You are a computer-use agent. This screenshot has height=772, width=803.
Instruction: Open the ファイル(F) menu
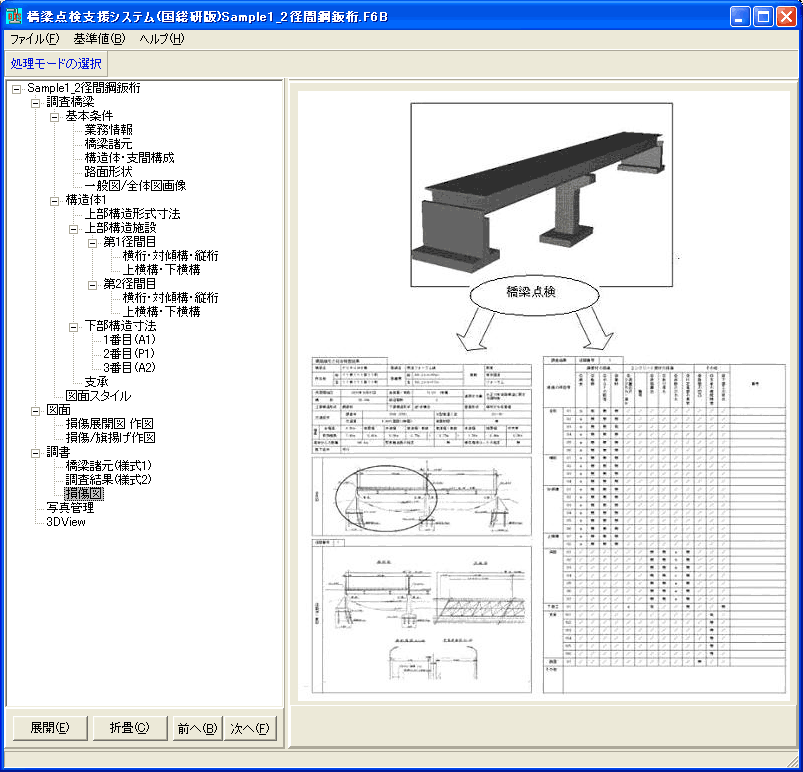tap(34, 39)
